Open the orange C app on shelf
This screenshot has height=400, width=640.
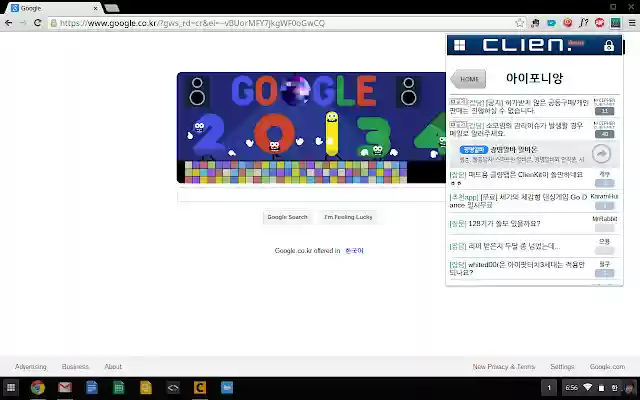tap(200, 387)
